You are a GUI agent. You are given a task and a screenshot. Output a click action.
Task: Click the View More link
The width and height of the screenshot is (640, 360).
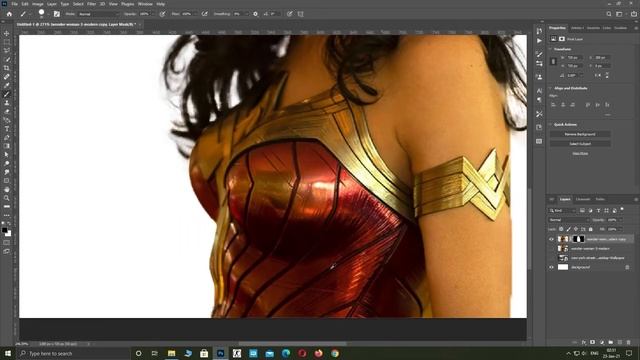(580, 153)
